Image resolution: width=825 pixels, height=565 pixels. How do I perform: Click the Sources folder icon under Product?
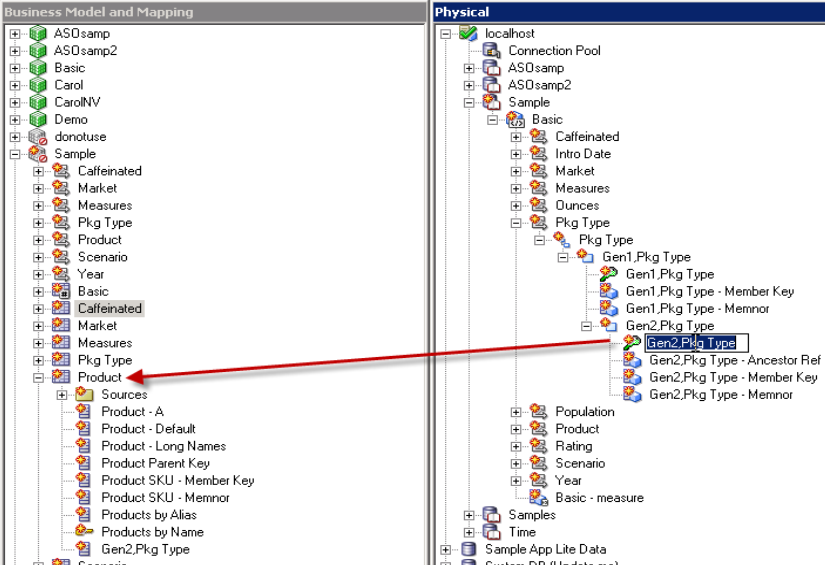85,395
